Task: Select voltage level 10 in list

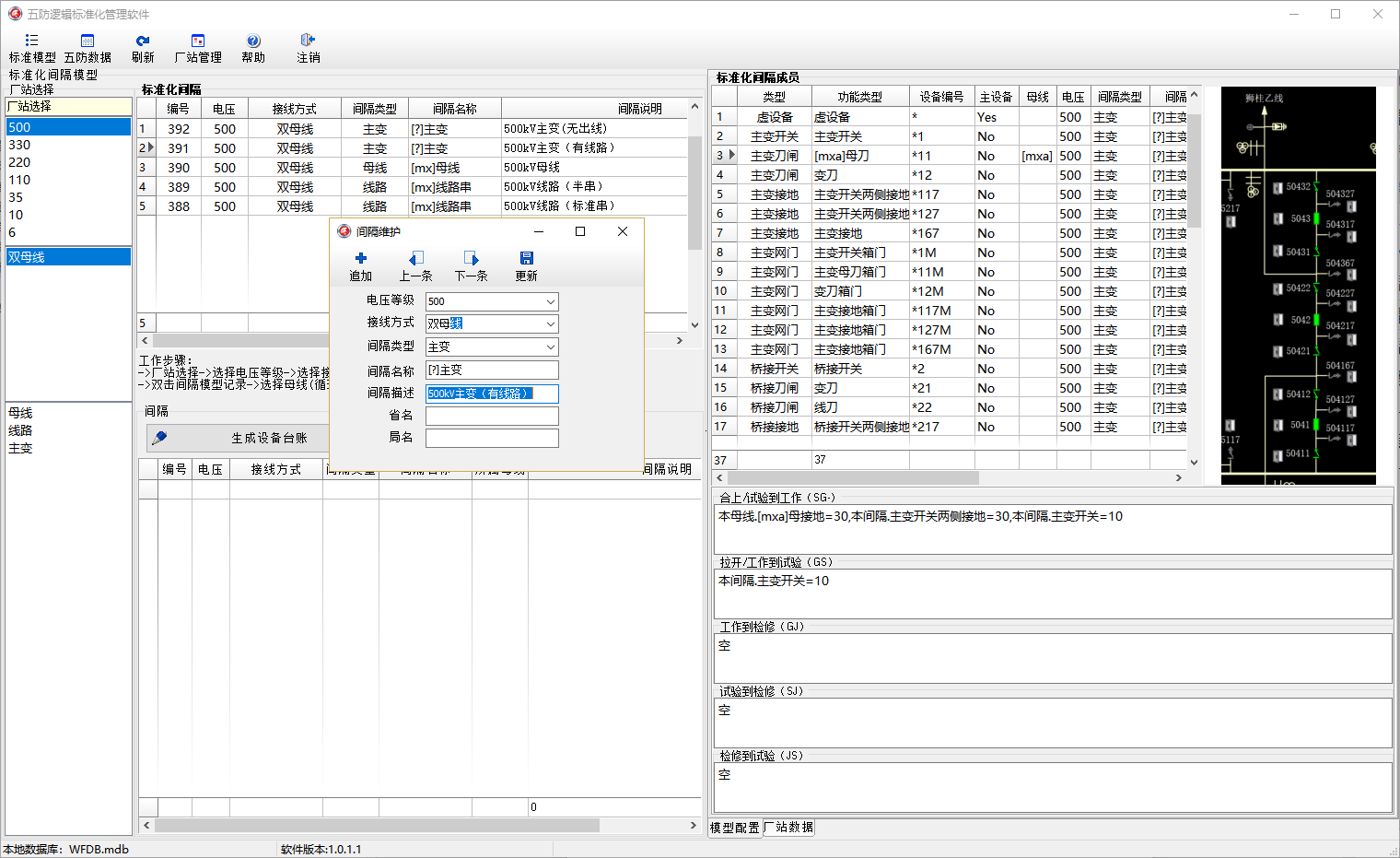Action: click(x=68, y=215)
